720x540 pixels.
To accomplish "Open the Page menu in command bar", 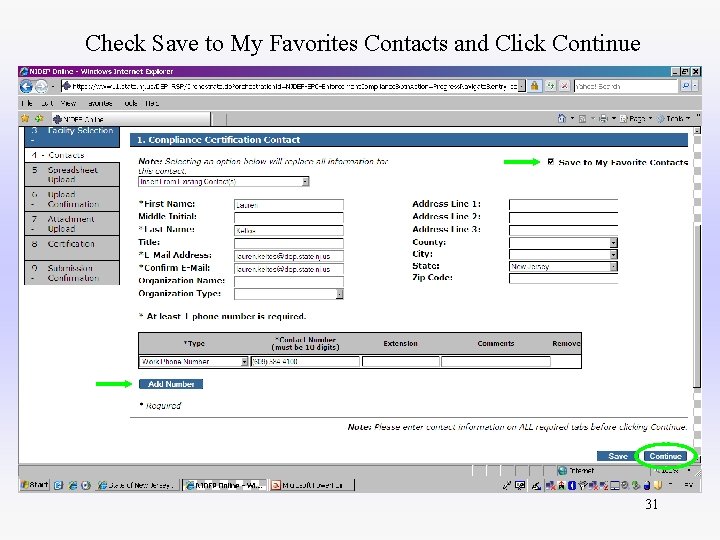I will tap(636, 118).
